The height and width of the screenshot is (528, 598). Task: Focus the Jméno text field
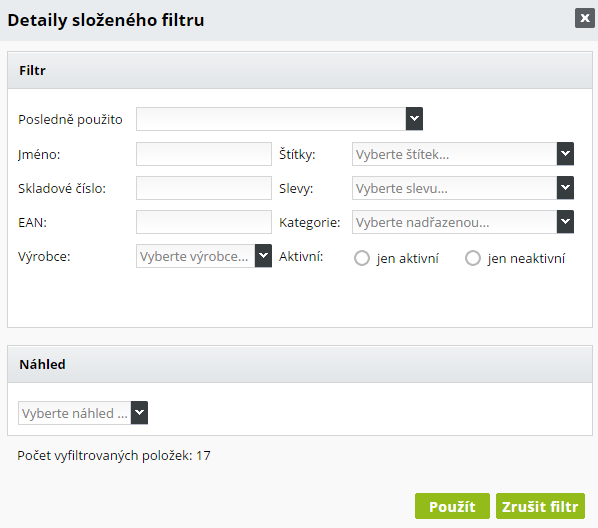point(204,154)
